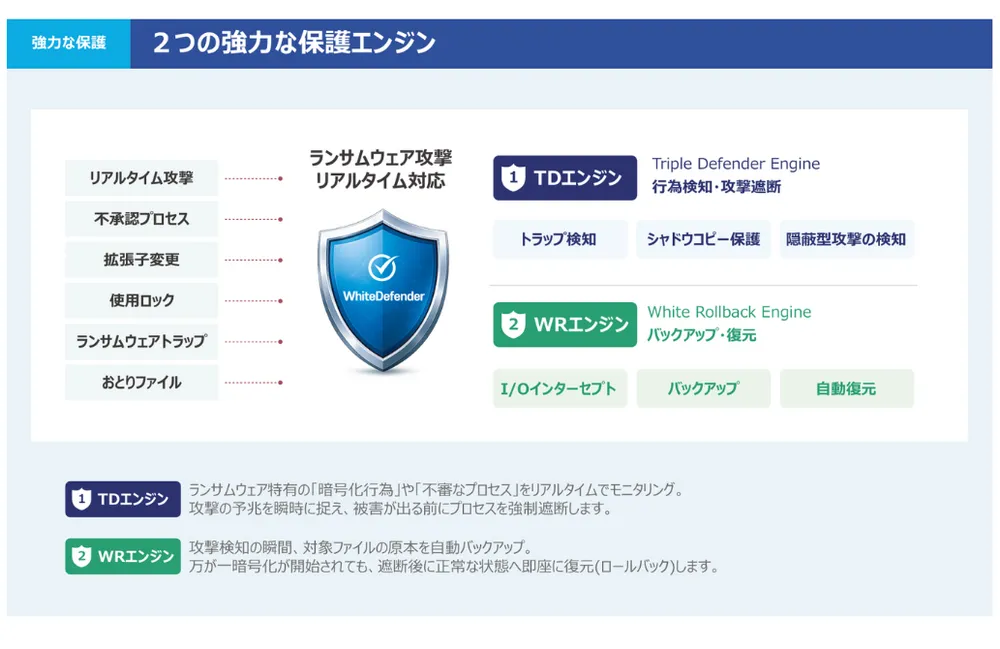Click the White Rollback Engine text
This screenshot has height=649, width=1000.
pos(730,312)
